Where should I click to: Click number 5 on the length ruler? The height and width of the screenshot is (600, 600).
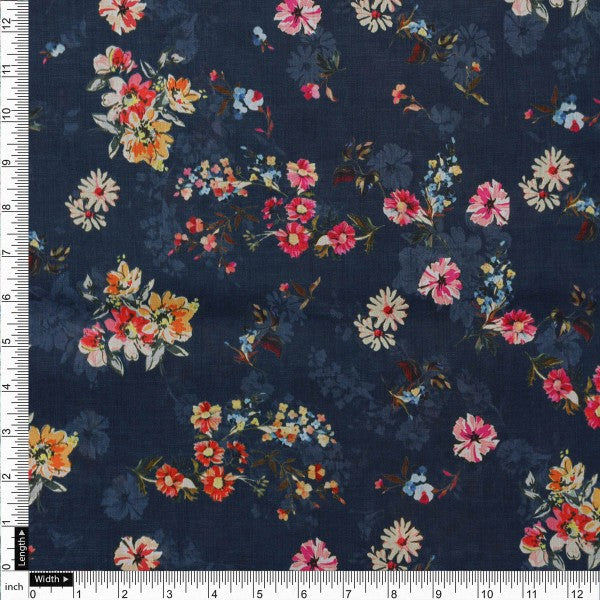pyautogui.click(x=7, y=341)
